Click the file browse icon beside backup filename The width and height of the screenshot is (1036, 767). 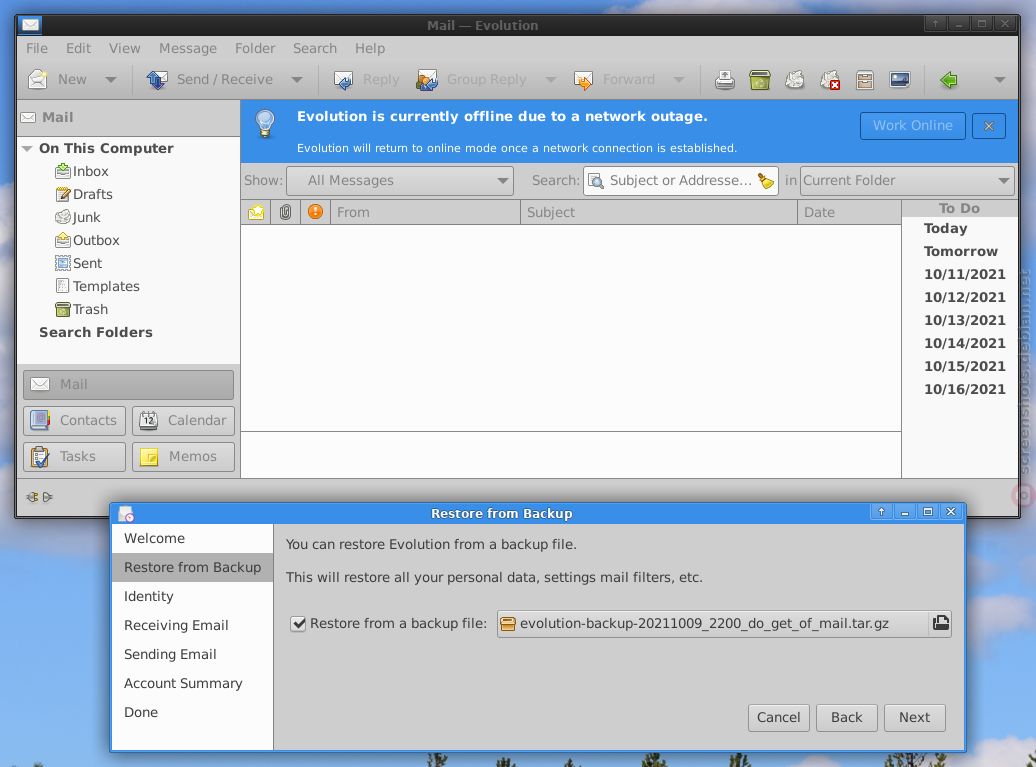click(x=940, y=623)
